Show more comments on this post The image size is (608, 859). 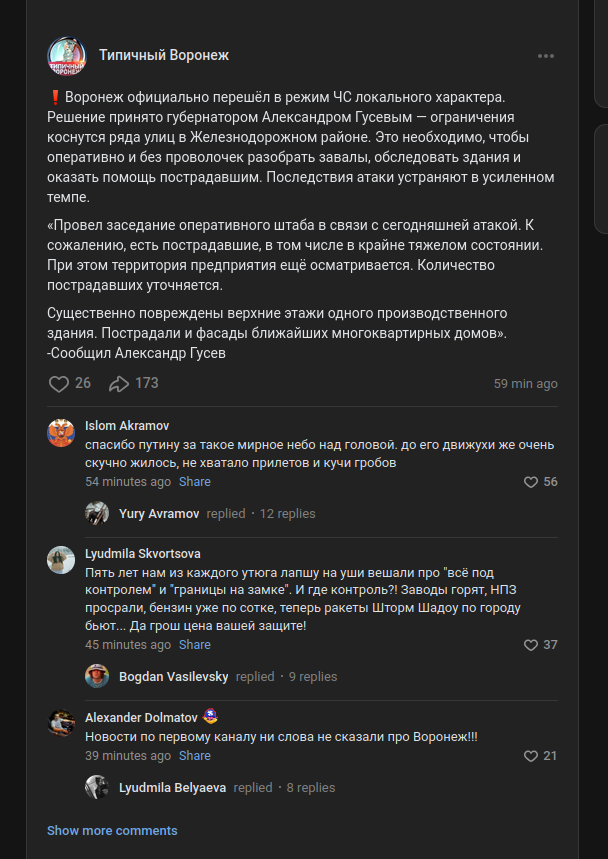[x=112, y=831]
